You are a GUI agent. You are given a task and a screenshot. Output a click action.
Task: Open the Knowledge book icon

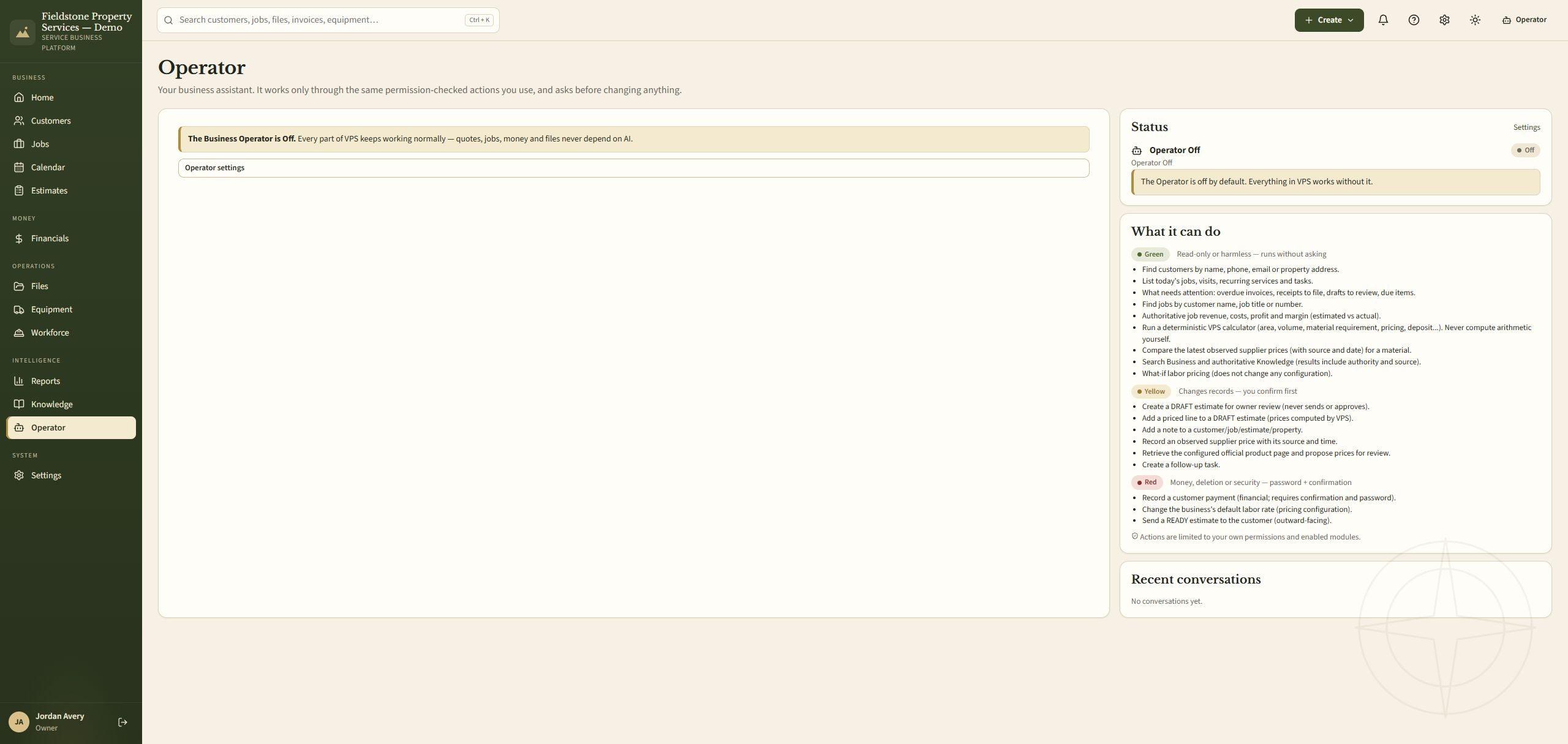19,404
